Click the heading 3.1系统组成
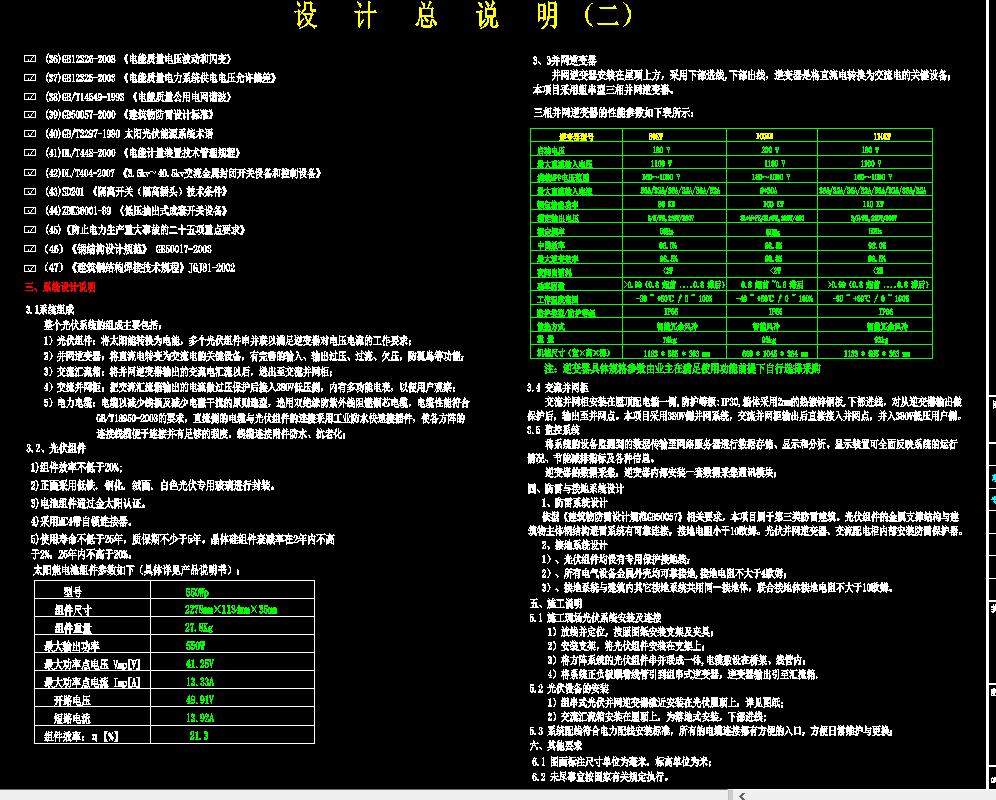The height and width of the screenshot is (800, 996). click(x=50, y=309)
